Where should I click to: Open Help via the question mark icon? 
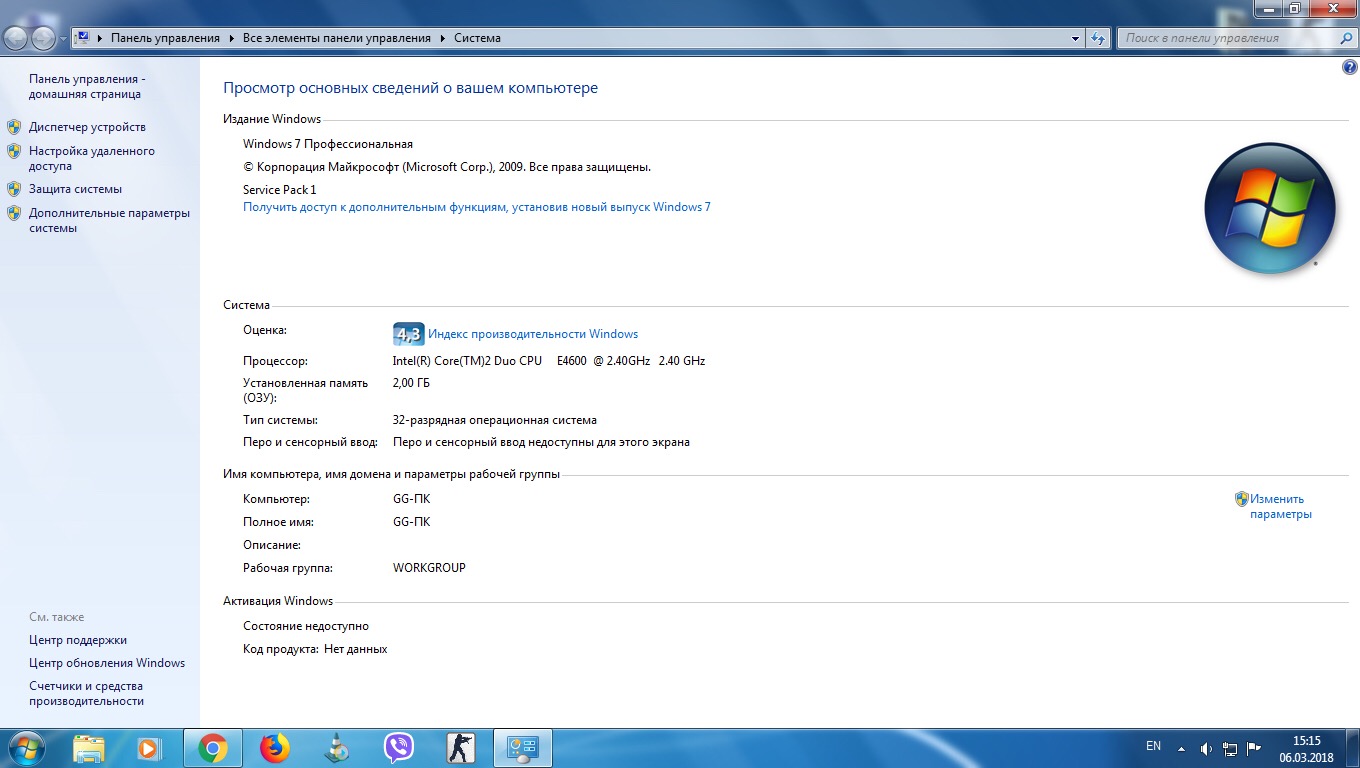(1349, 67)
